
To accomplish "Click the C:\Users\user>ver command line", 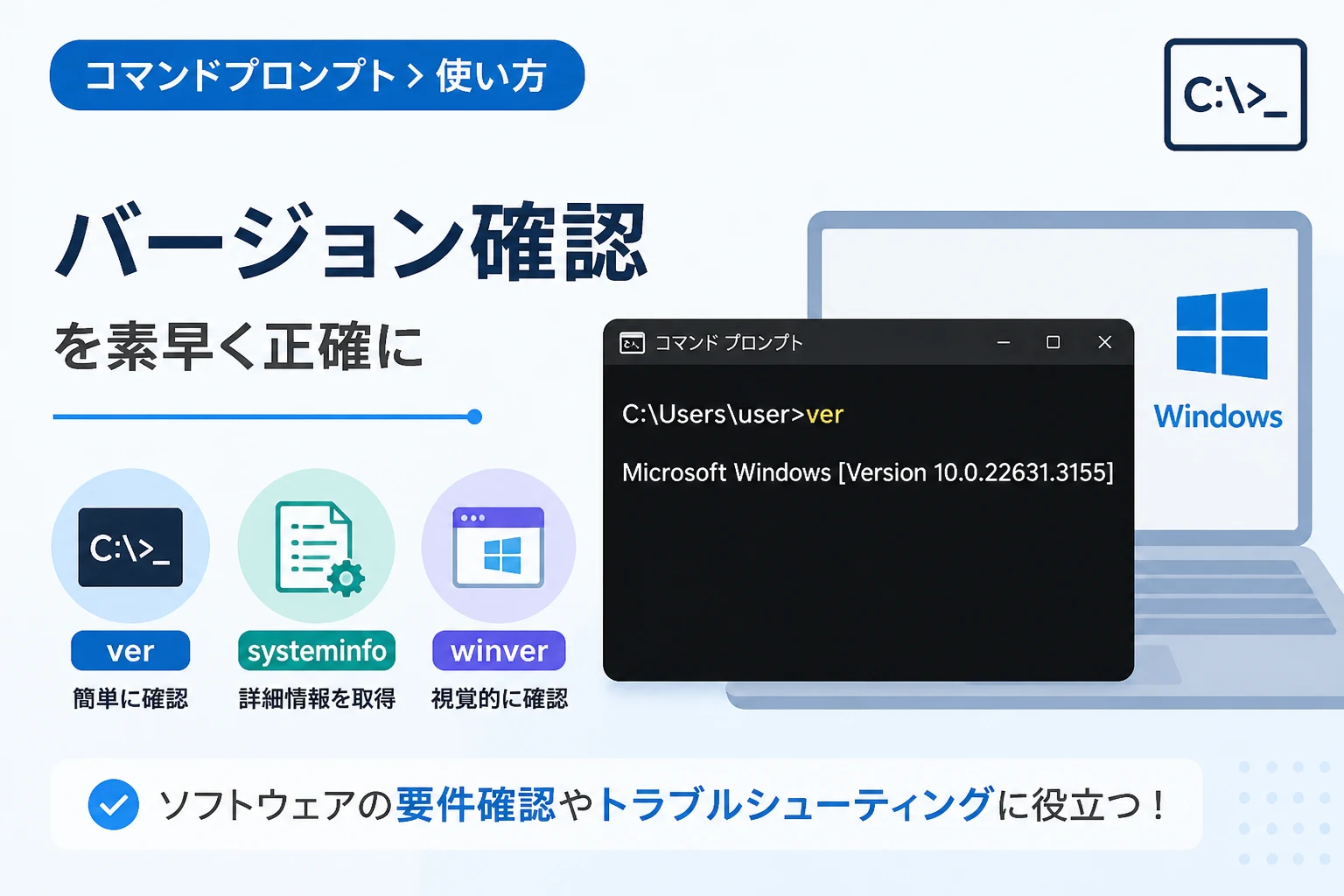I will coord(732,414).
